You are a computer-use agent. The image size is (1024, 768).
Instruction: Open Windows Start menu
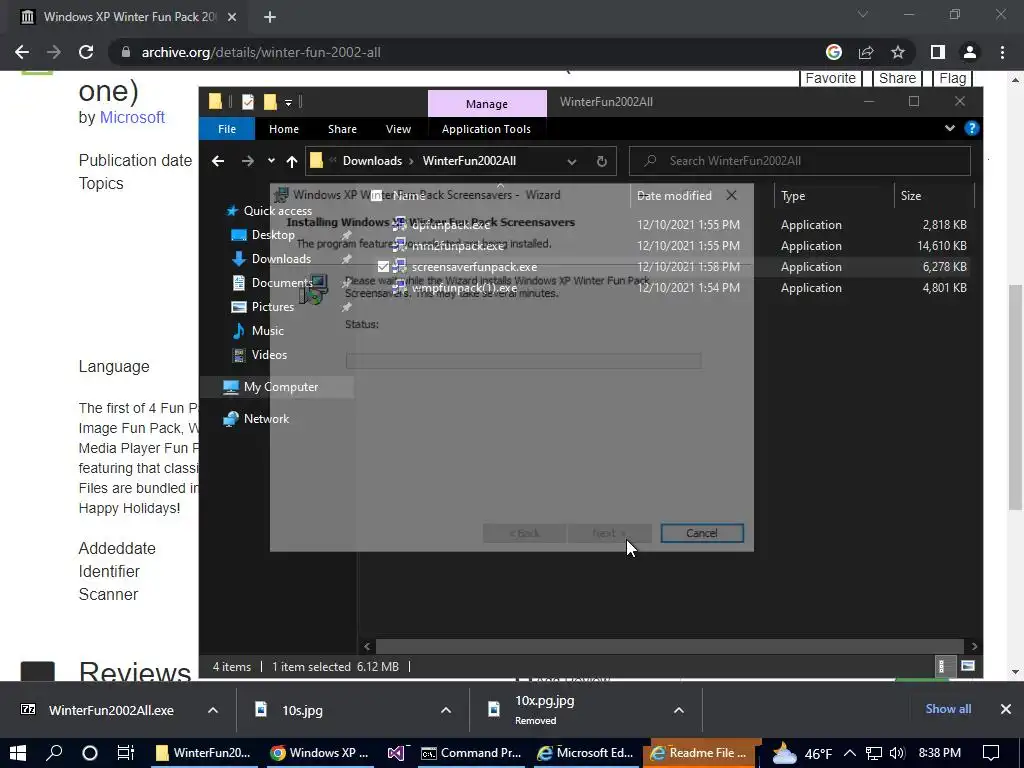click(x=18, y=753)
